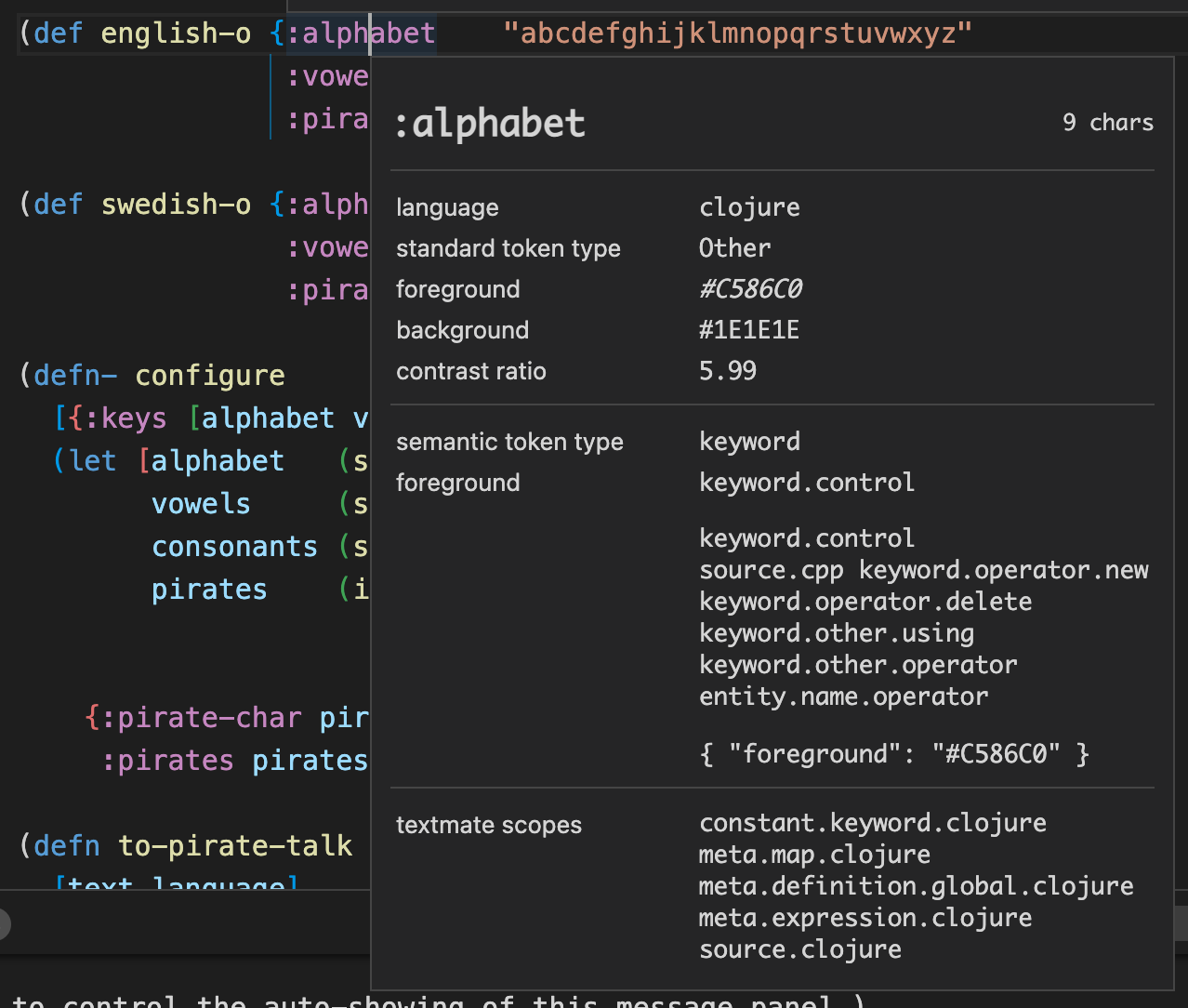The height and width of the screenshot is (1008, 1188).
Task: Click the :alphabet heading in the token inspector
Action: click(489, 124)
